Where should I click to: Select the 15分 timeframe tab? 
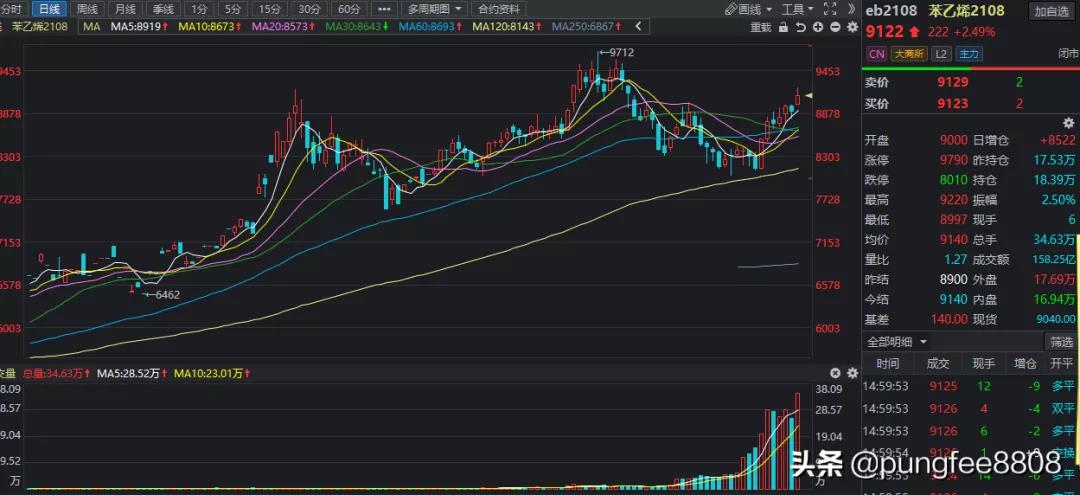[x=269, y=9]
